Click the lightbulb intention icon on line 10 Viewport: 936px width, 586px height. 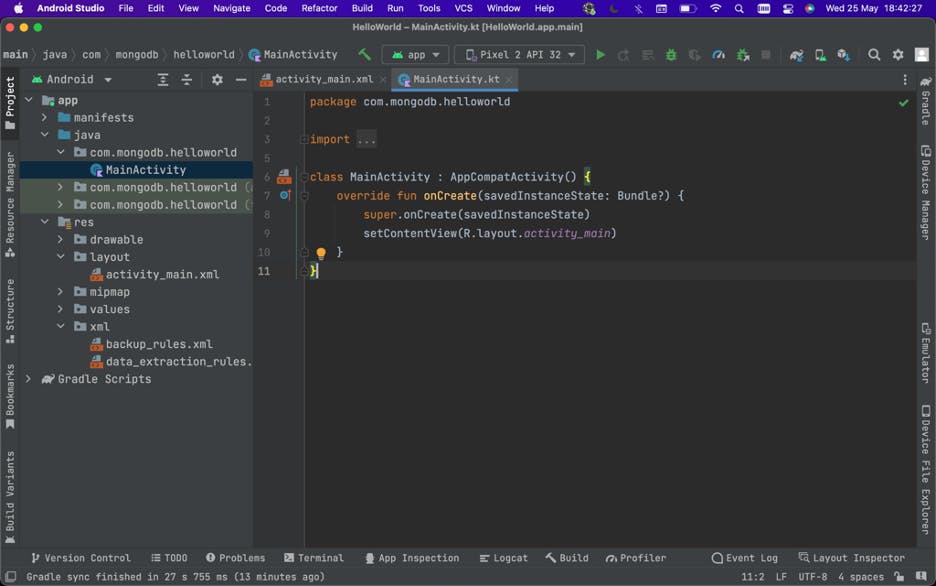click(x=321, y=253)
